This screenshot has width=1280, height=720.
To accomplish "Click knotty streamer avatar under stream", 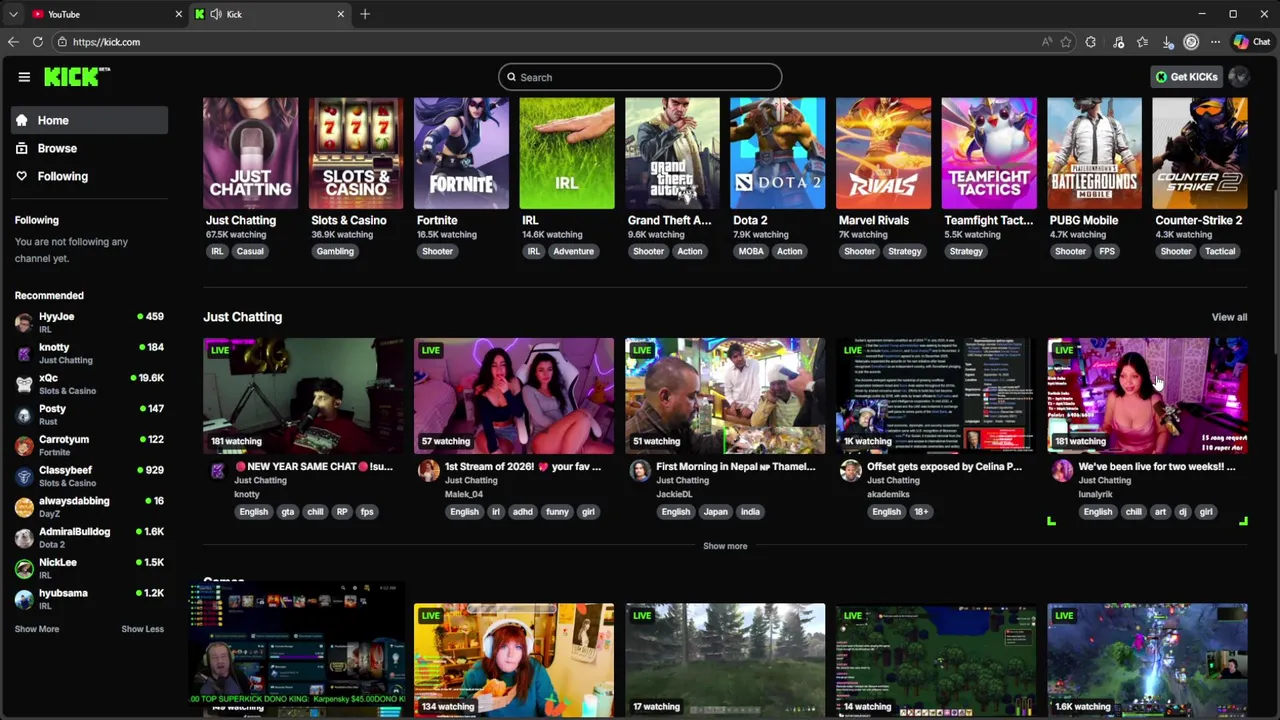I will pos(218,470).
